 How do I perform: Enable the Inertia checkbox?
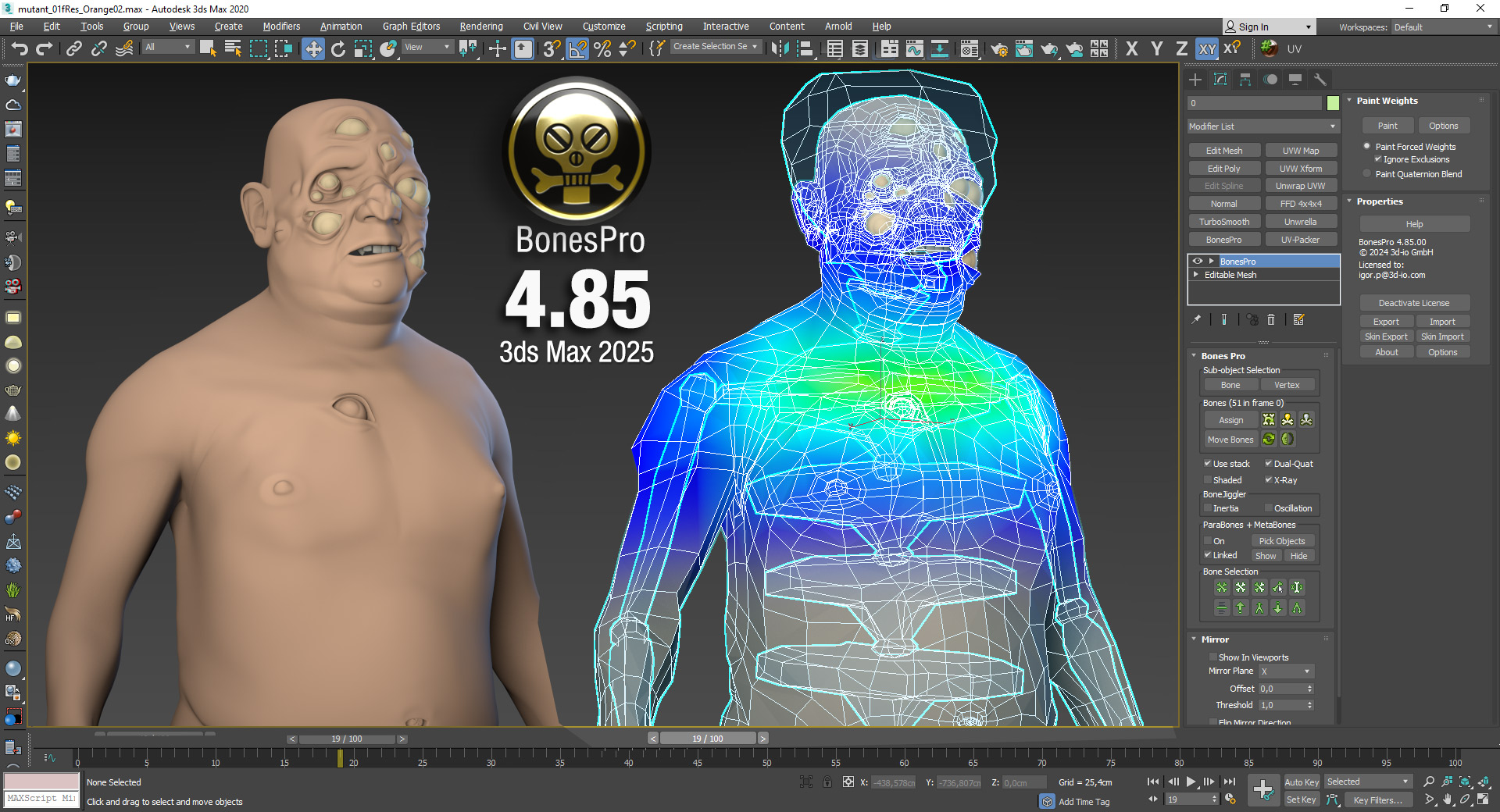1208,508
